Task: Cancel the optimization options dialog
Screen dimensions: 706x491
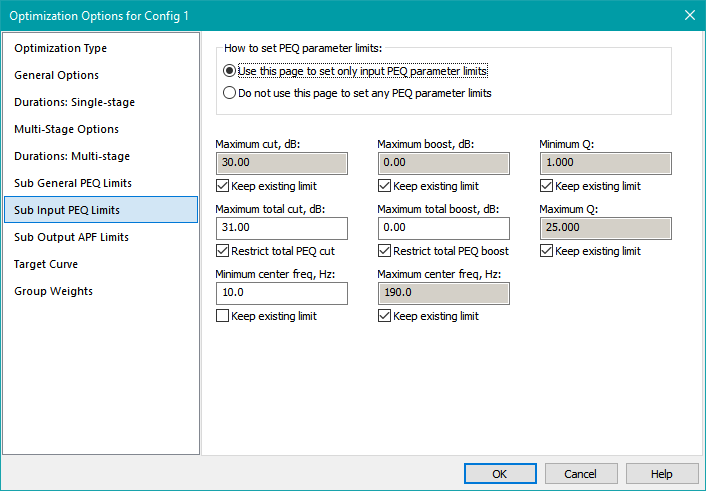Action: click(x=581, y=474)
